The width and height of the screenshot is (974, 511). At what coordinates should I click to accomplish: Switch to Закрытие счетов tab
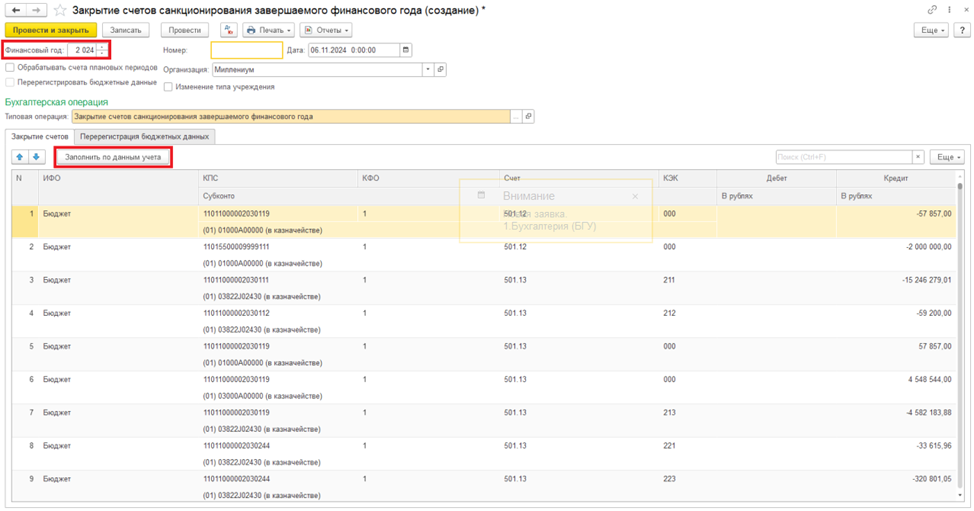click(x=40, y=137)
